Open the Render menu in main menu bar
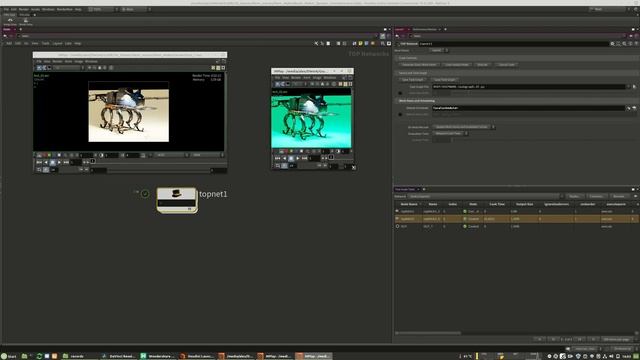Screen dimensions: 640x360 coord(24,9)
